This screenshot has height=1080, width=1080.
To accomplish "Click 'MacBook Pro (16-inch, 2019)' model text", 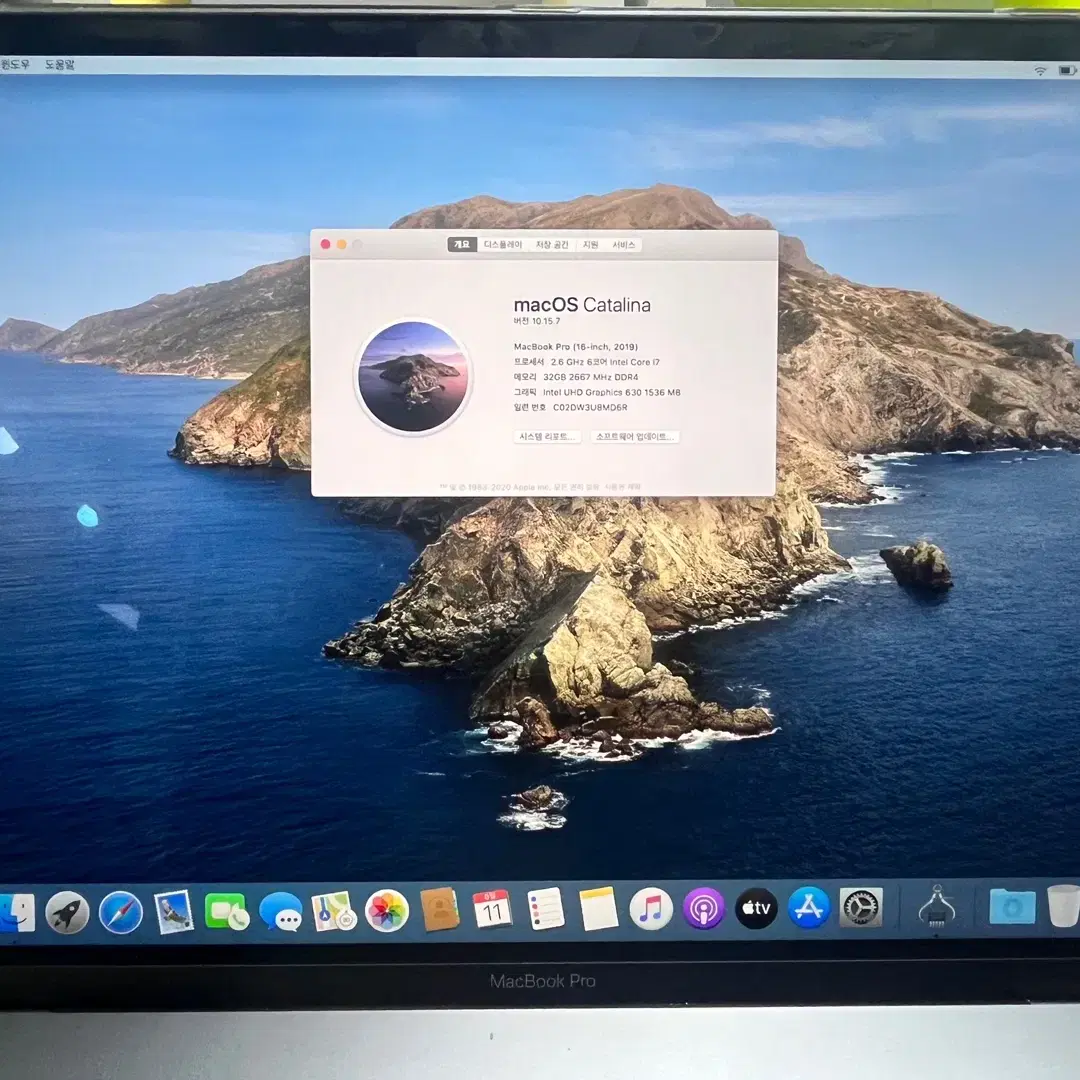I will 576,346.
